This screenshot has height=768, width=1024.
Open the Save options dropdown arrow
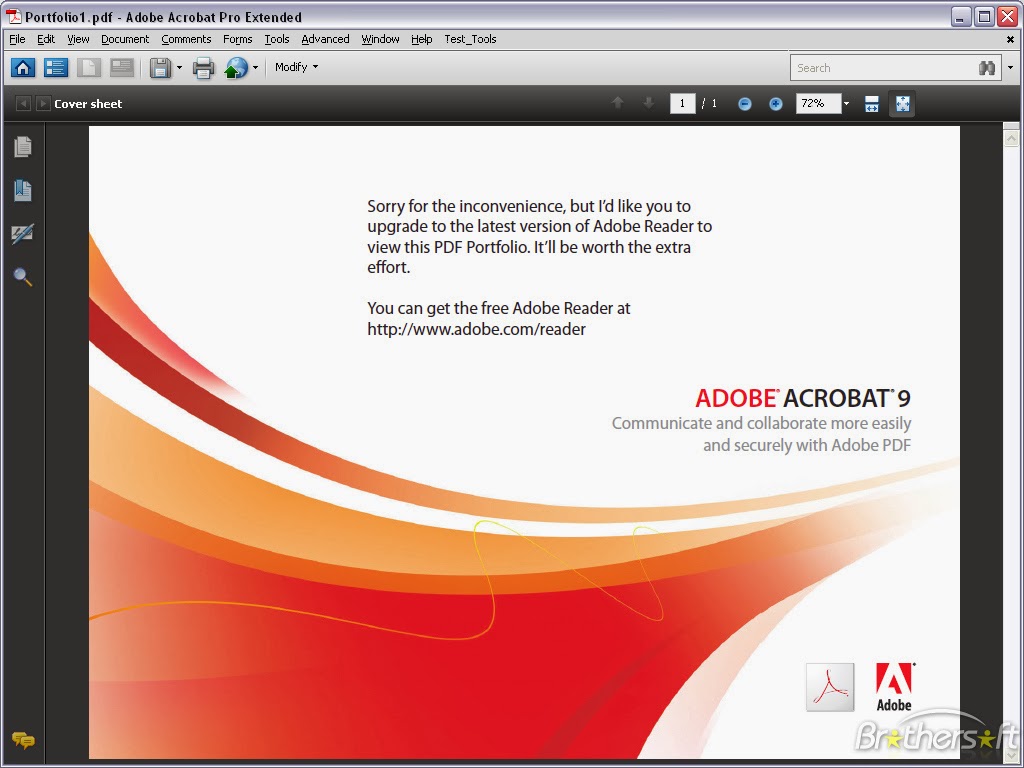tap(180, 67)
